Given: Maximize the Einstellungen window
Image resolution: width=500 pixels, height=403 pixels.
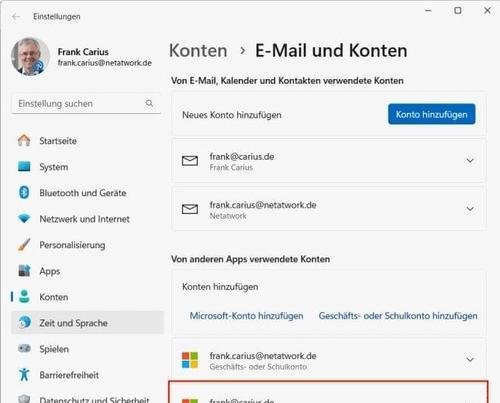Looking at the screenshot, I should tap(458, 11).
